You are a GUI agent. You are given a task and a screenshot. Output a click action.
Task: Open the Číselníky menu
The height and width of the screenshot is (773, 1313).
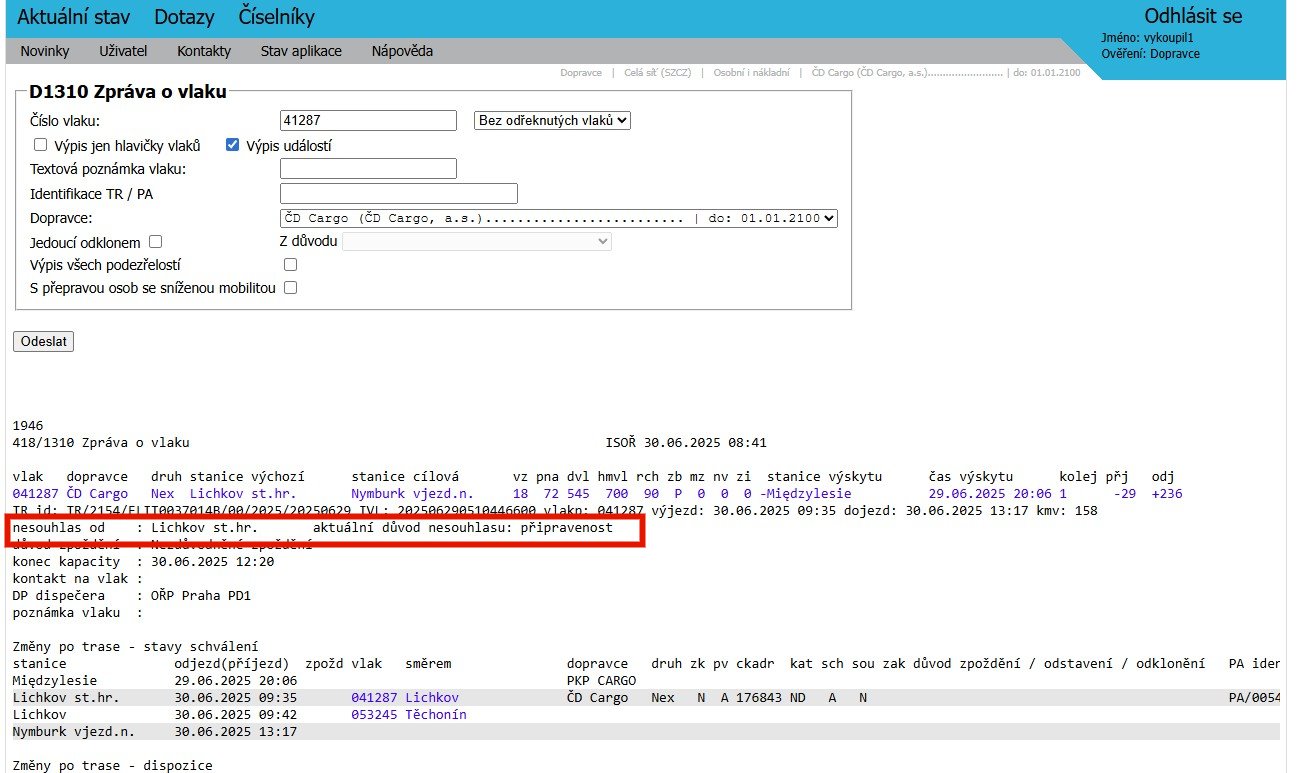(276, 17)
